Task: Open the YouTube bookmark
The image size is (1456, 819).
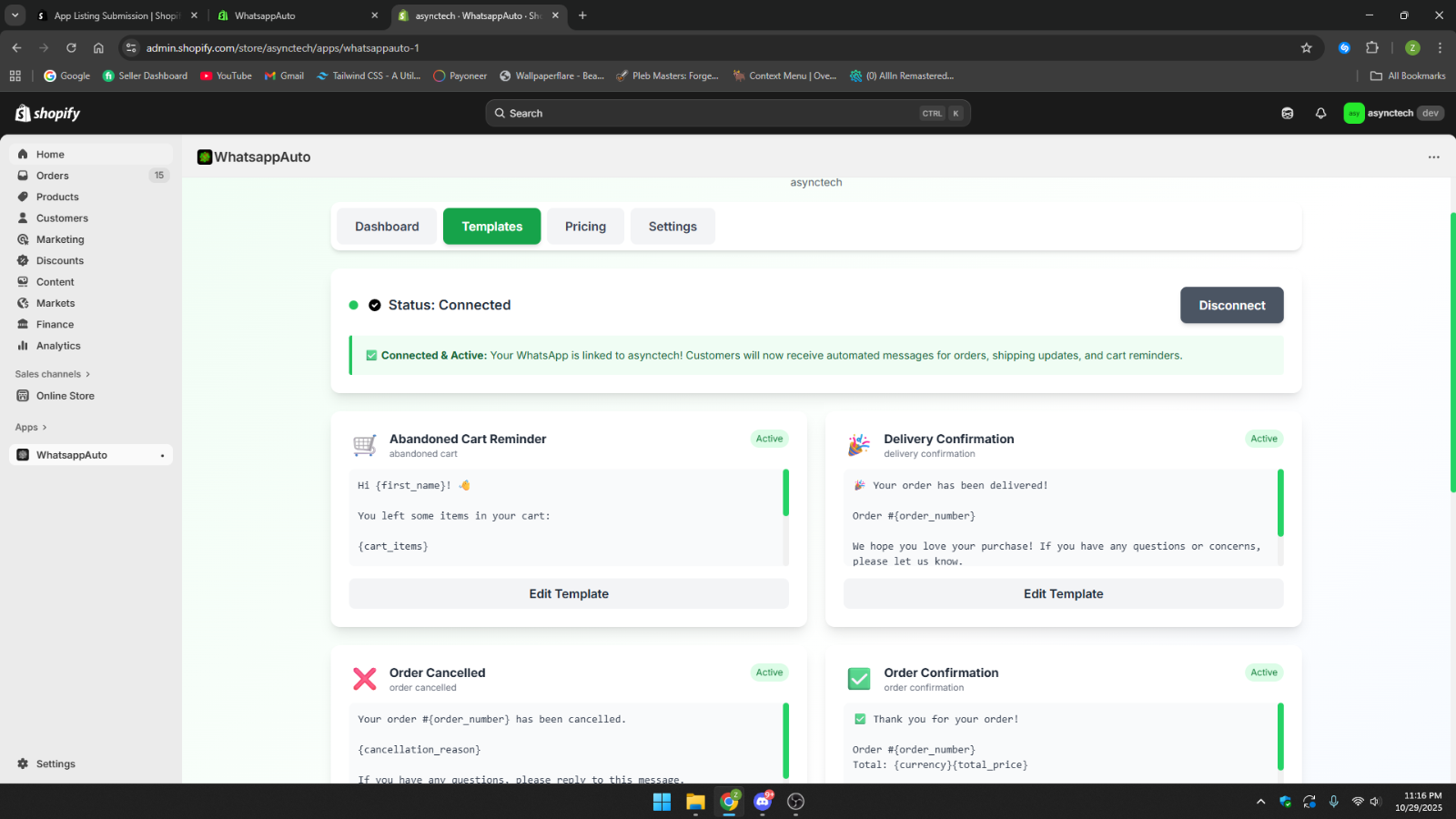Action: point(226,76)
